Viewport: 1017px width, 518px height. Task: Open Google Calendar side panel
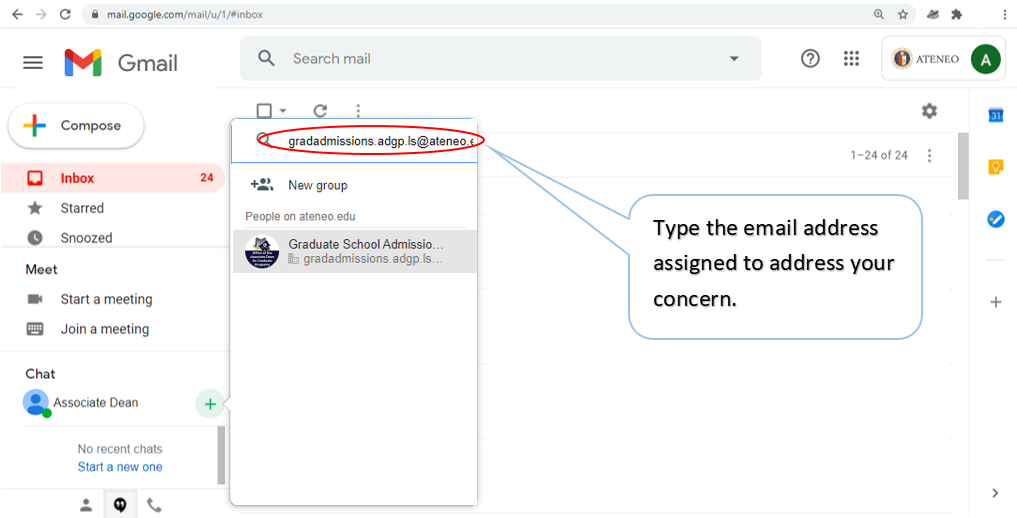(995, 116)
